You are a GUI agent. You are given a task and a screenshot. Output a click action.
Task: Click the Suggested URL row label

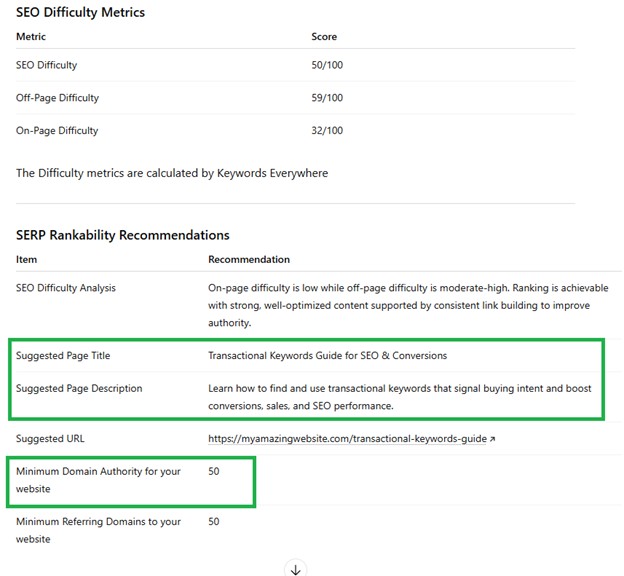tap(49, 439)
